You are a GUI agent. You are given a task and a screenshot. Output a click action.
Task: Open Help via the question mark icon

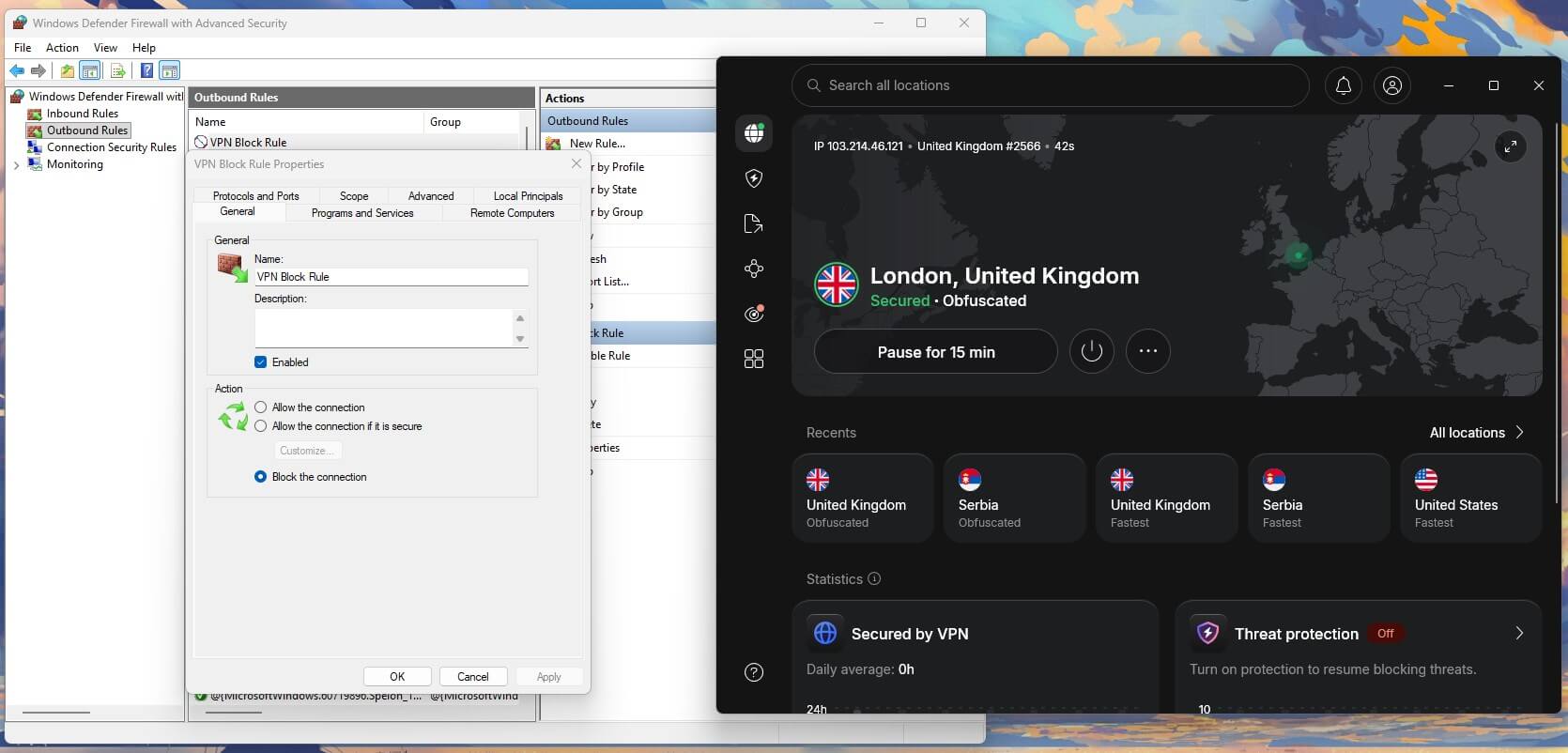tap(146, 70)
